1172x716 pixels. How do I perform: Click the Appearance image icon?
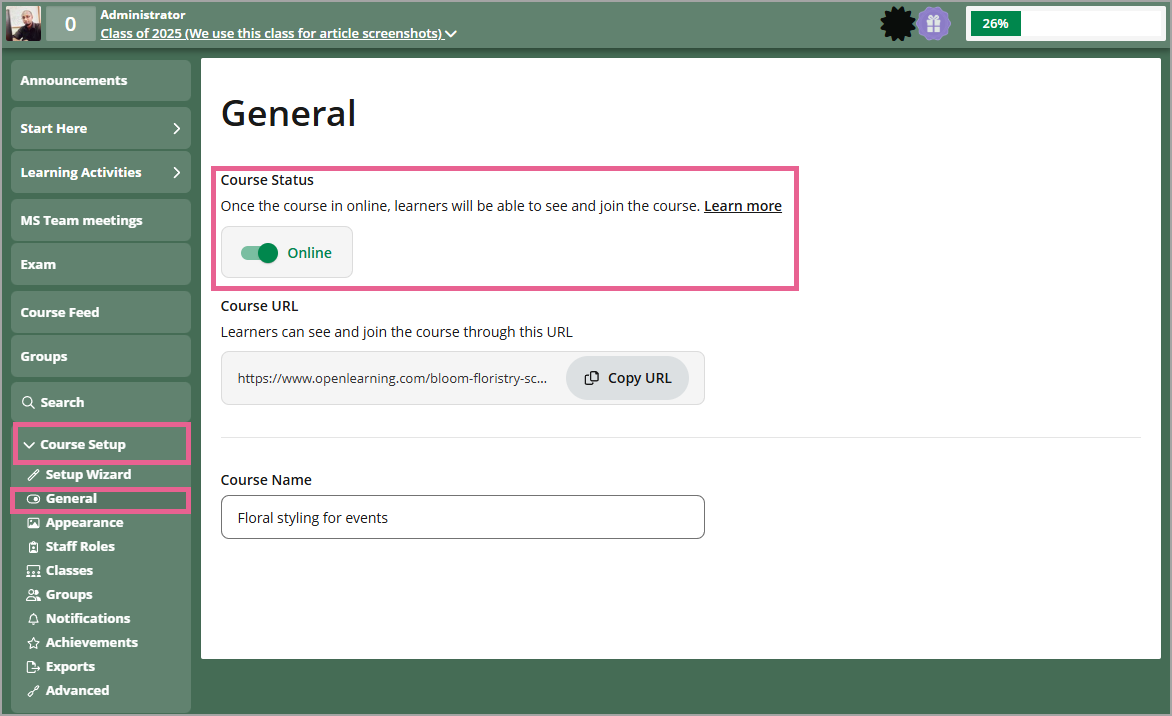(33, 522)
